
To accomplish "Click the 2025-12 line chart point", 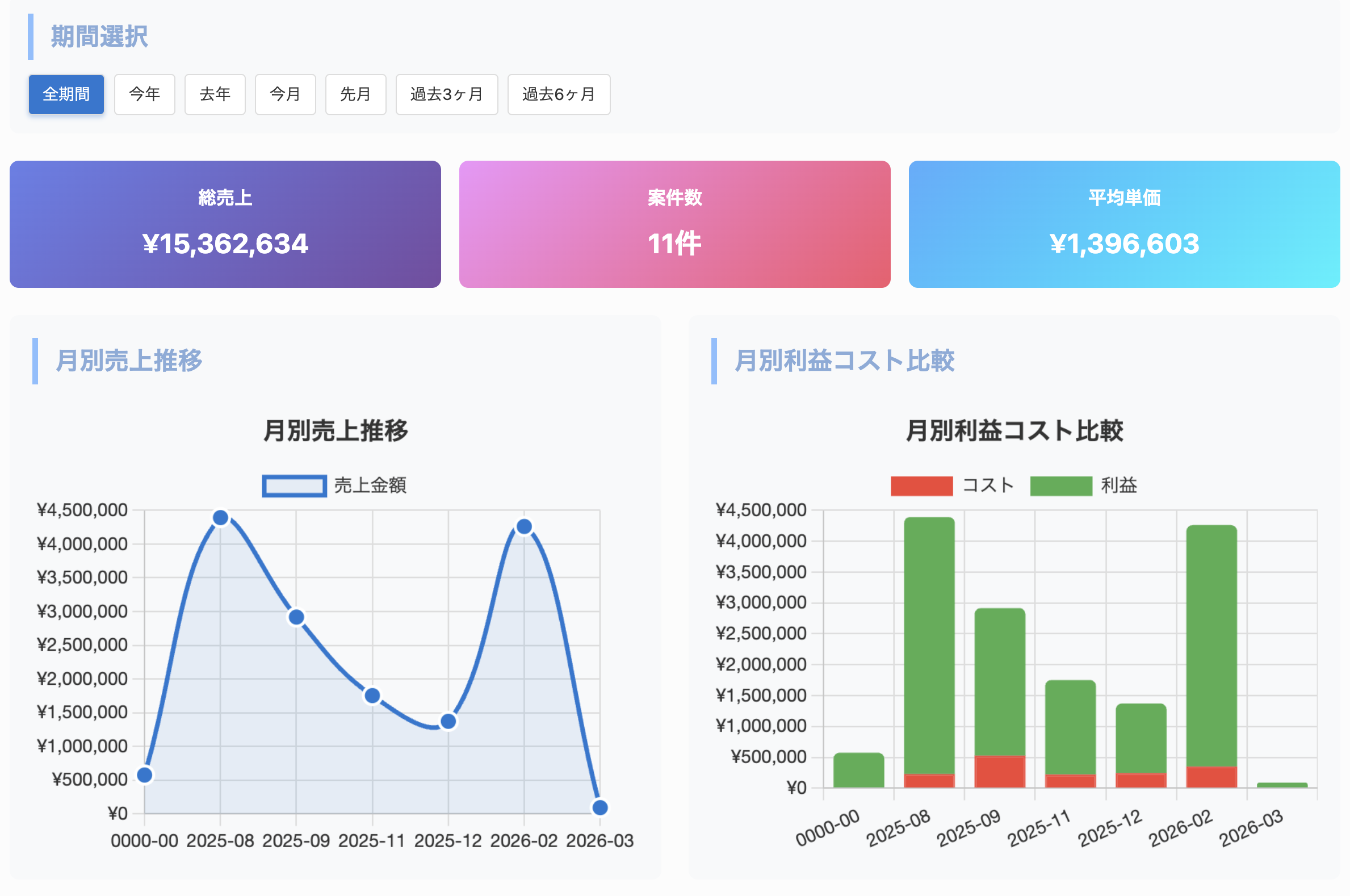I will [448, 722].
